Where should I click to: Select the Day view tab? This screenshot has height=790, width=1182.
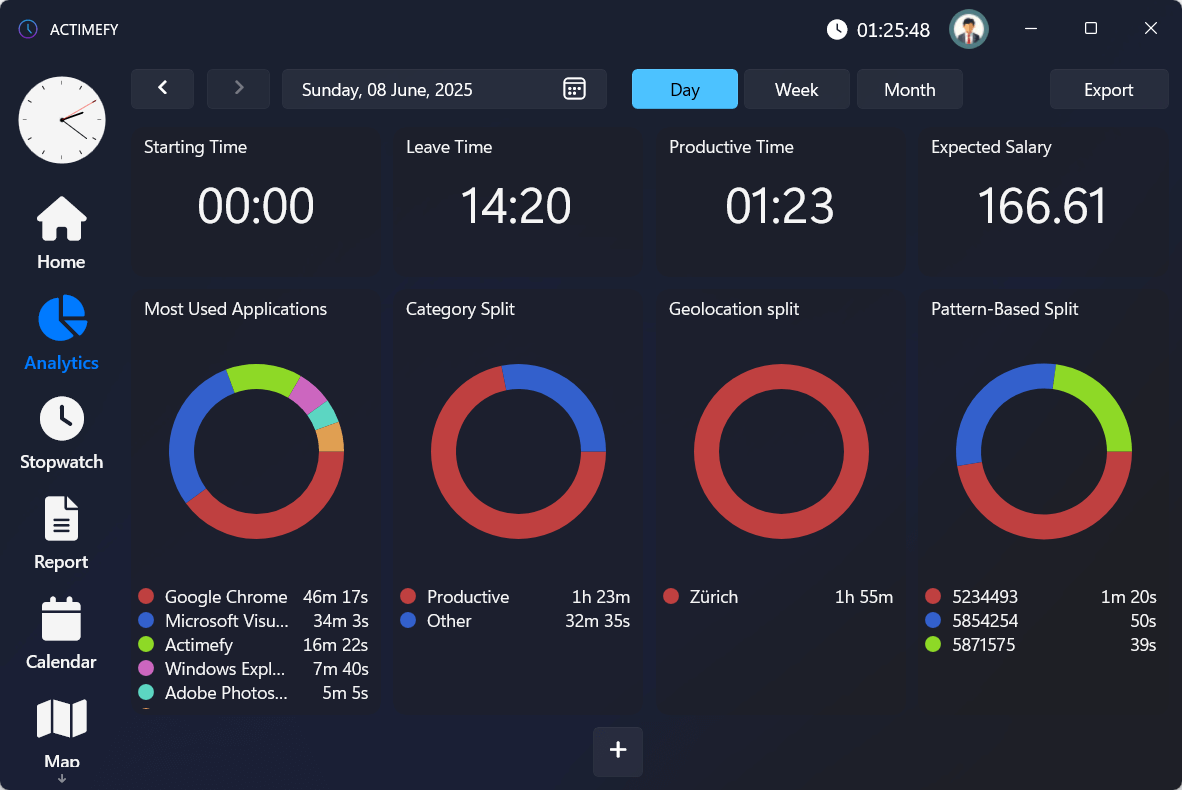pyautogui.click(x=684, y=89)
